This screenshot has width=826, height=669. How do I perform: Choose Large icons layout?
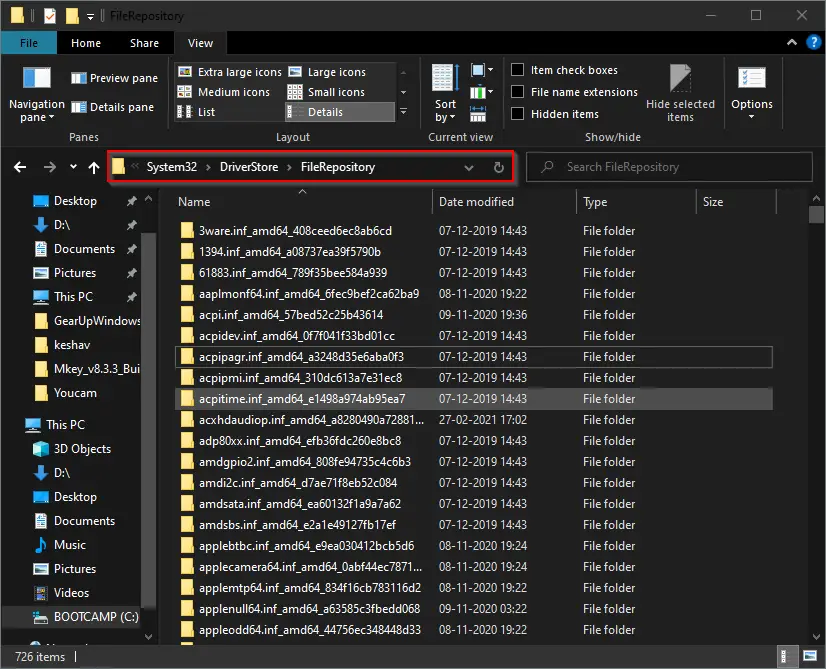click(327, 72)
